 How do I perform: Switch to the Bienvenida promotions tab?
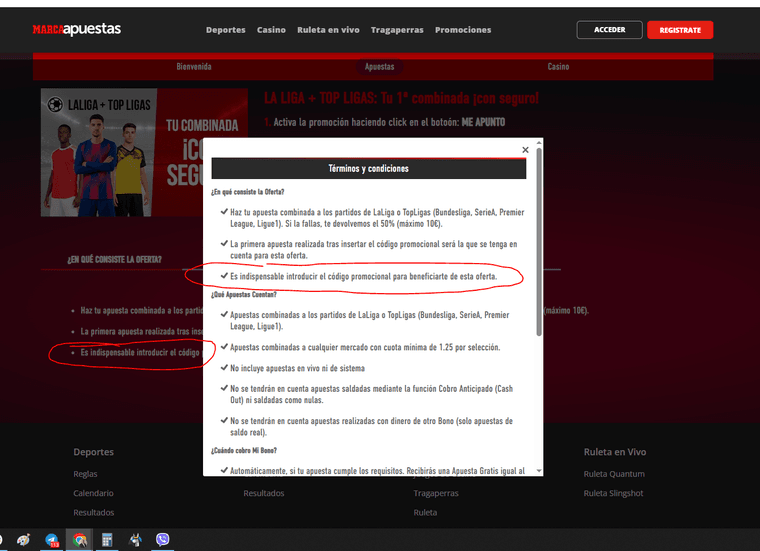(x=194, y=67)
